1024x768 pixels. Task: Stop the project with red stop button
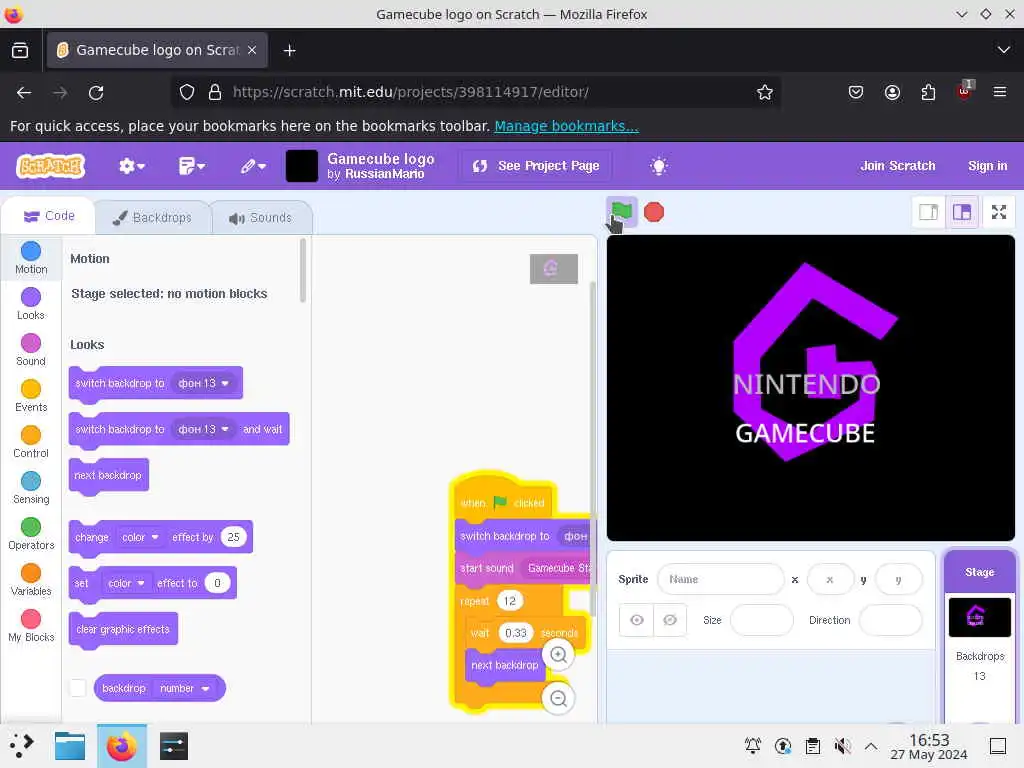(x=654, y=212)
